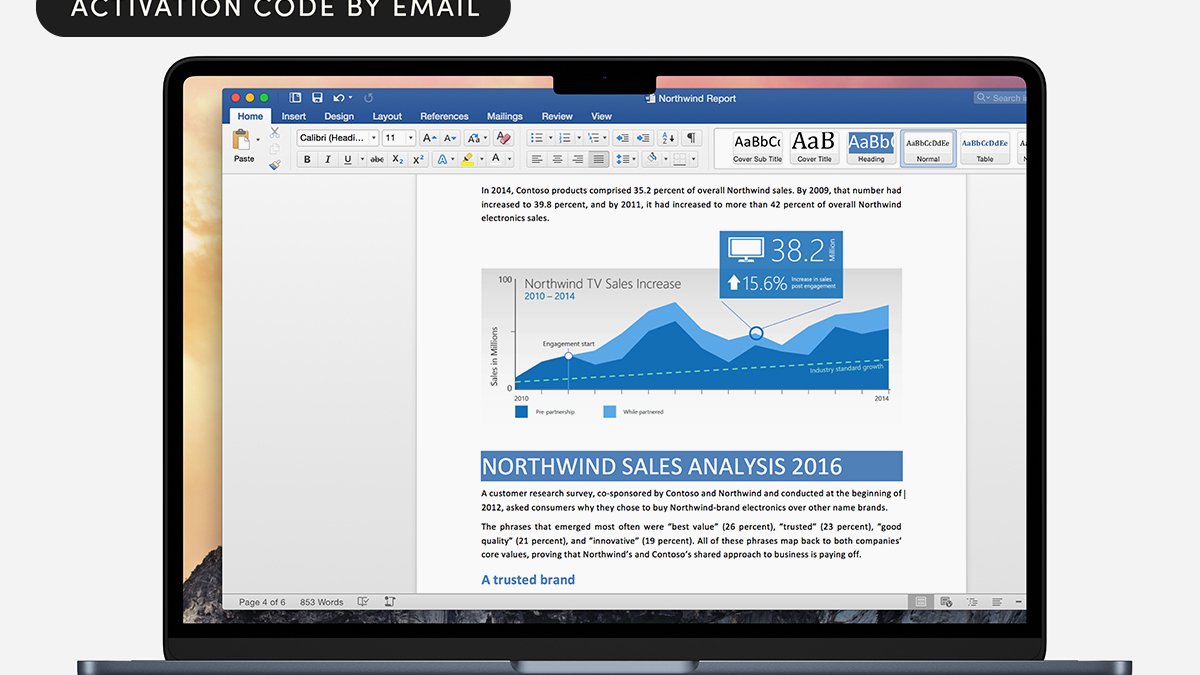
Task: Toggle Strikethrough formatting
Action: coord(376,159)
